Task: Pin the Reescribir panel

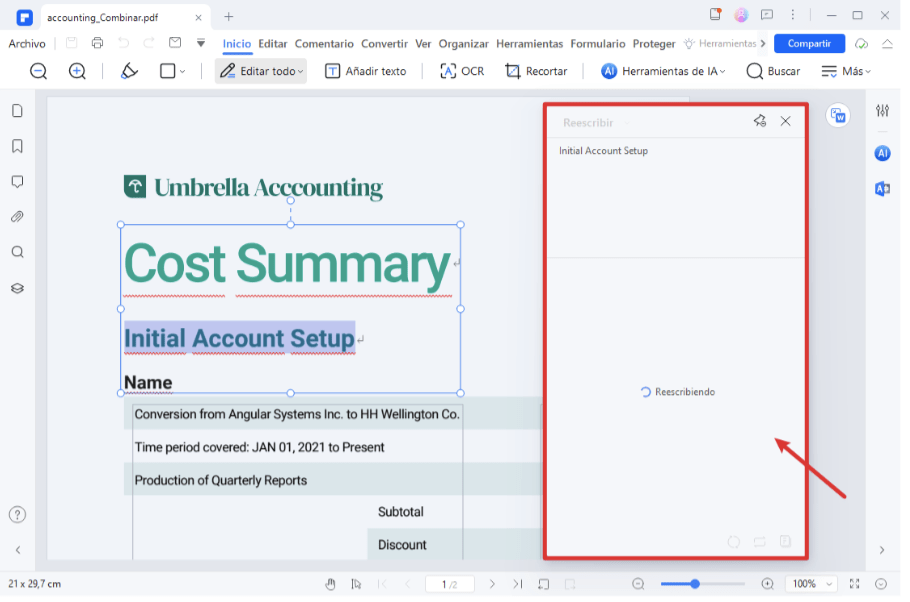Action: 759,121
